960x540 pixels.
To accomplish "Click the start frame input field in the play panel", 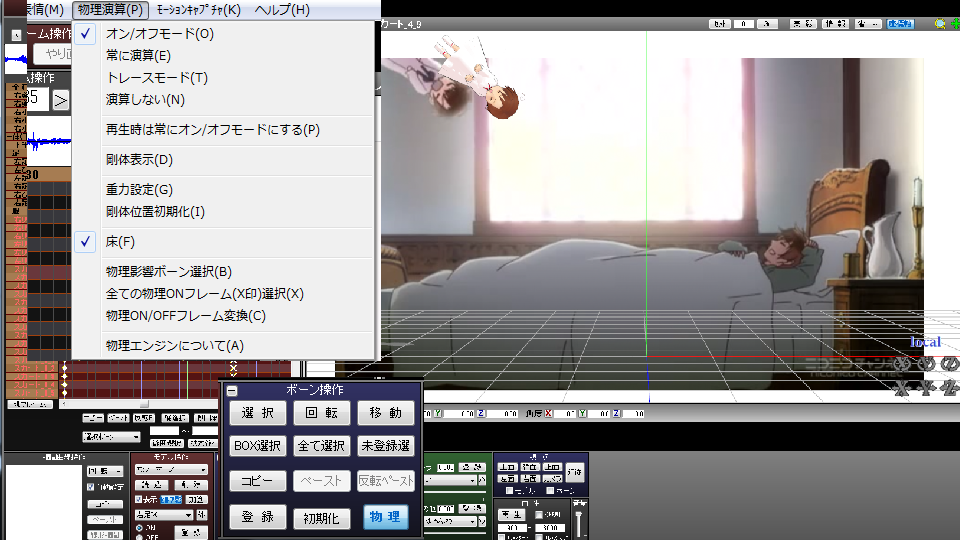I will click(511, 528).
